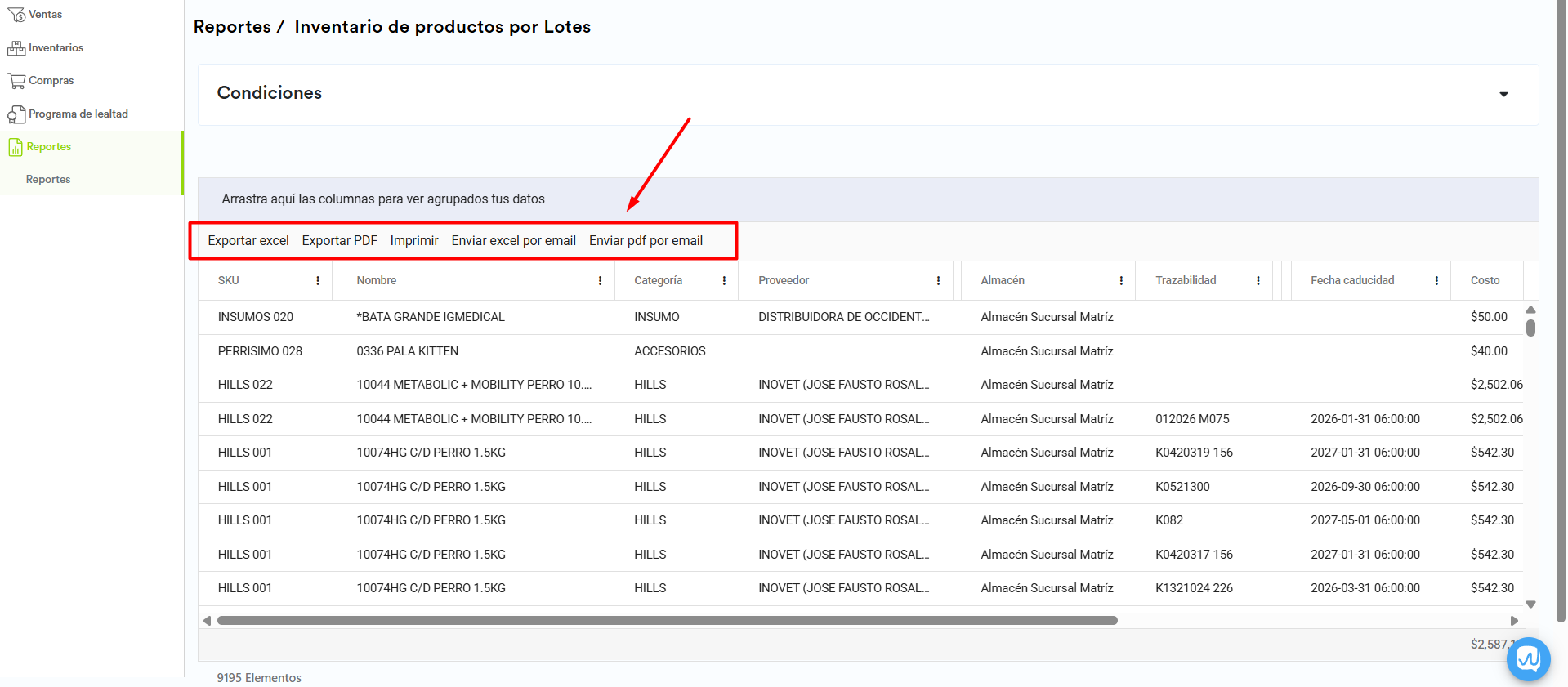Click traceability cell 012026 M075
This screenshot has width=1568, height=687.
pyautogui.click(x=1192, y=419)
